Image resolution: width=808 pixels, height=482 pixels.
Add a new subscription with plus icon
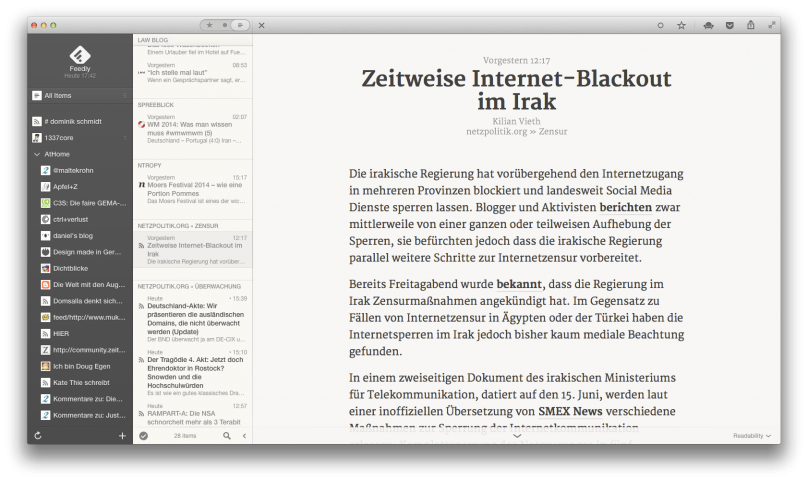(122, 436)
